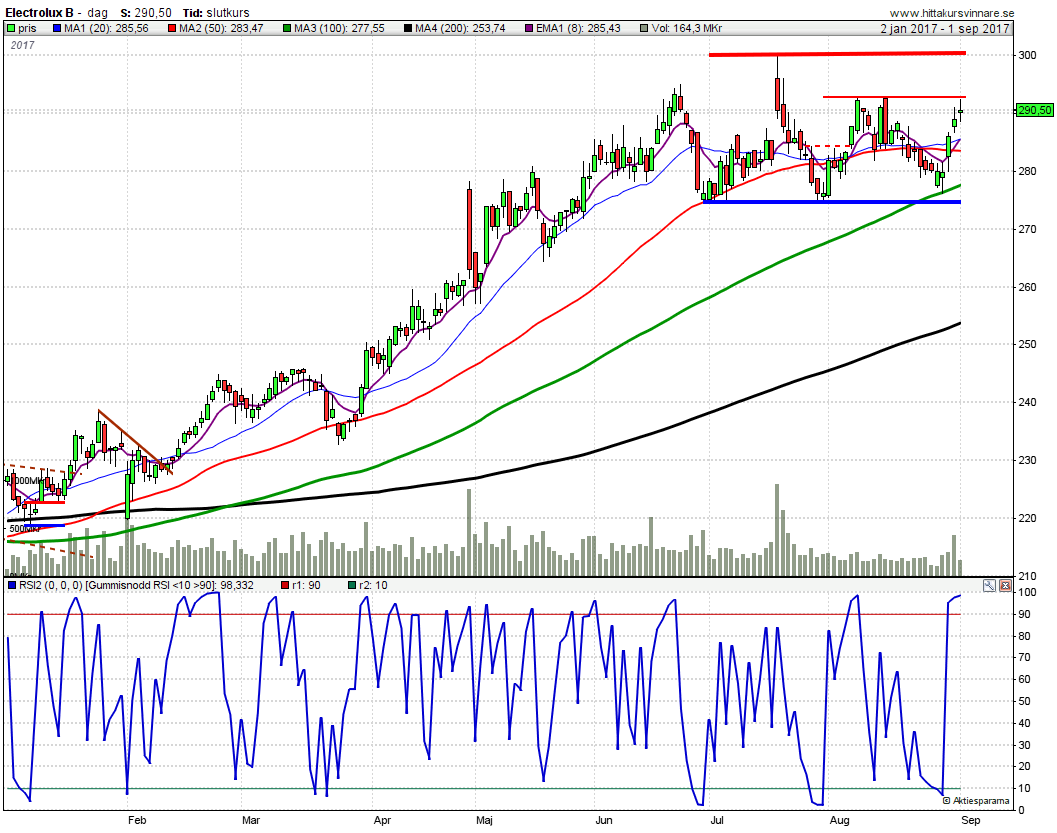
Task: Close the RSI2 indicator panel
Action: tap(1005, 586)
